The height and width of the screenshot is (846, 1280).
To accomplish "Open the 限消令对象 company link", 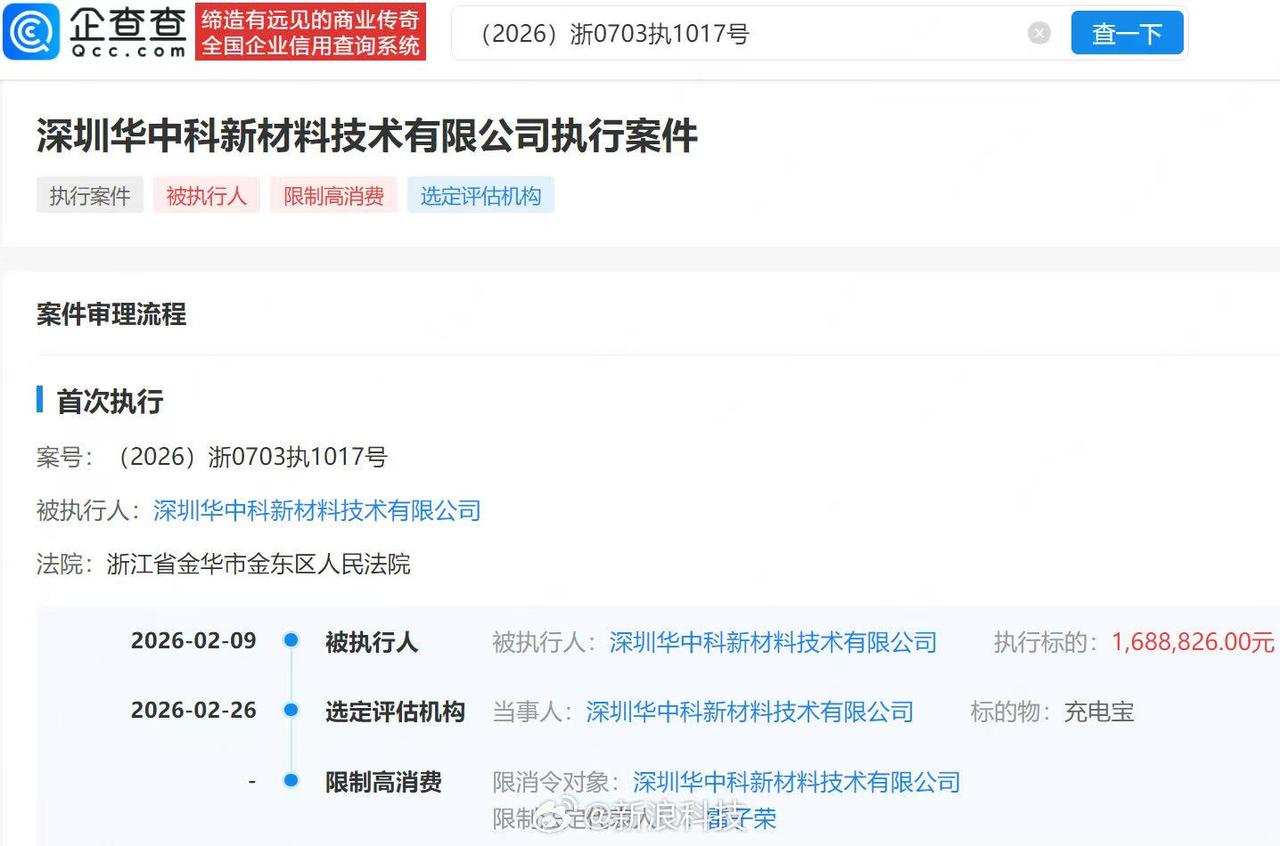I will click(795, 782).
